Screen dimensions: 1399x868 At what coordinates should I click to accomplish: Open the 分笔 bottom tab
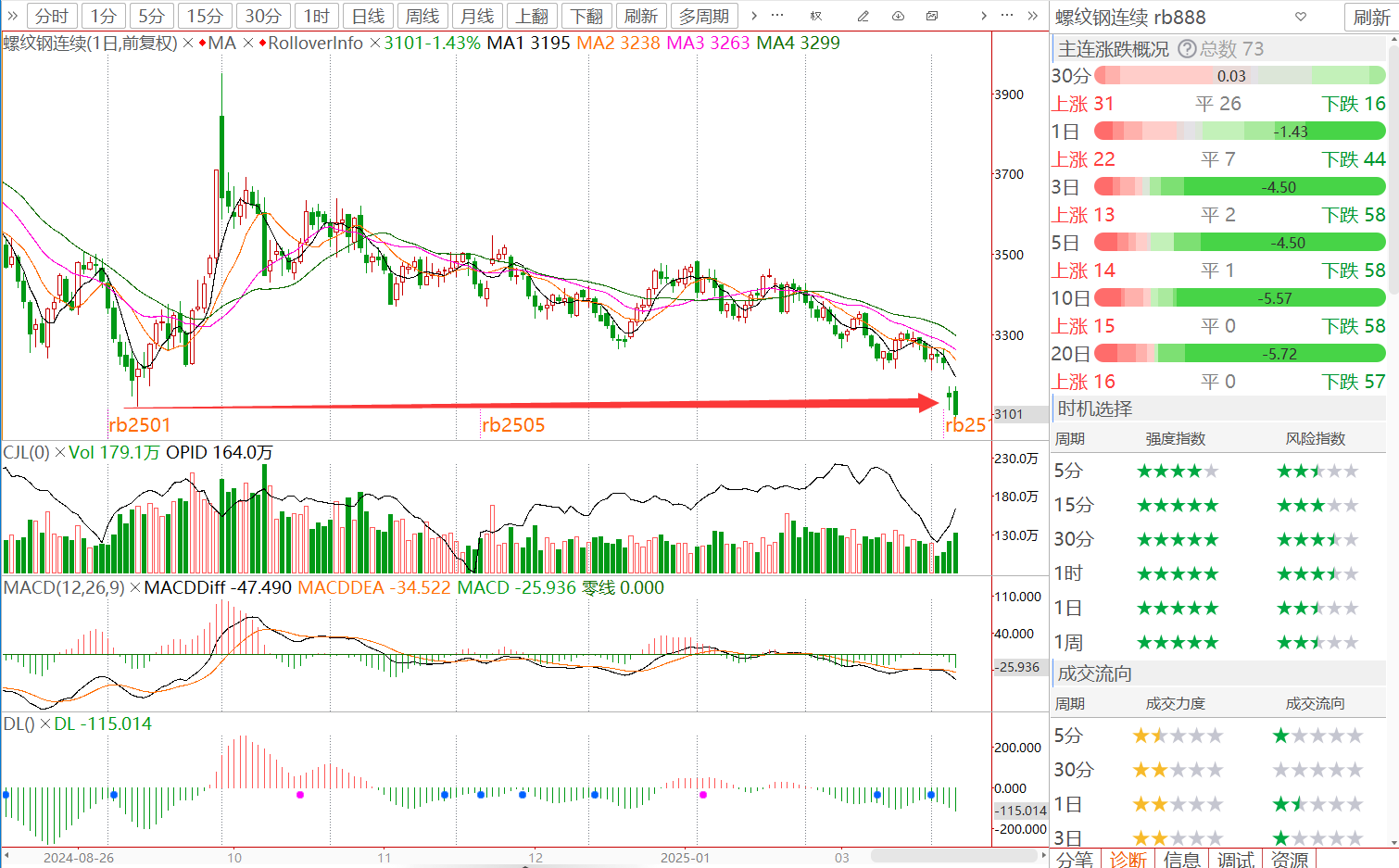click(x=1075, y=859)
